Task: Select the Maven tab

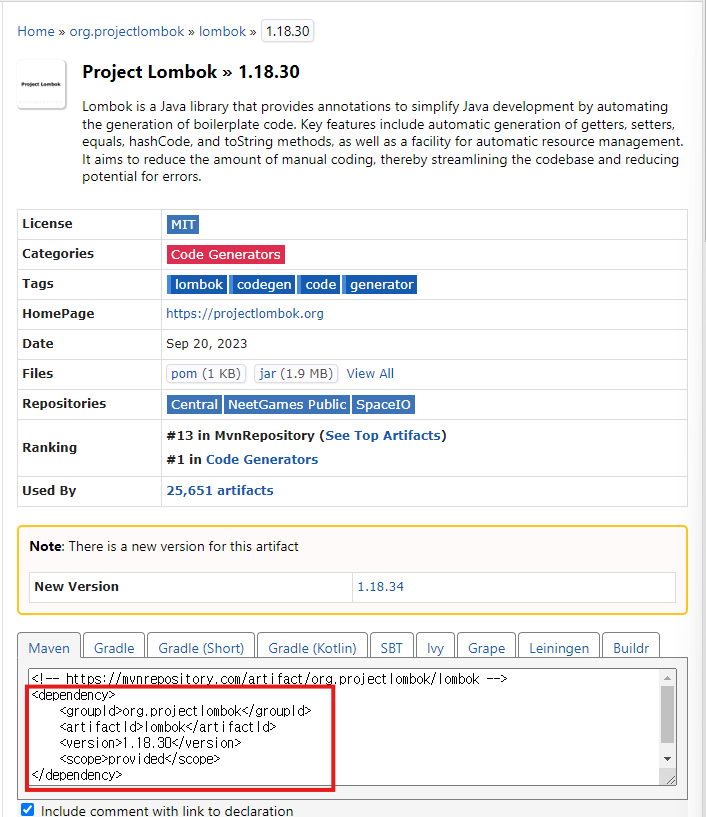Action: tap(49, 648)
